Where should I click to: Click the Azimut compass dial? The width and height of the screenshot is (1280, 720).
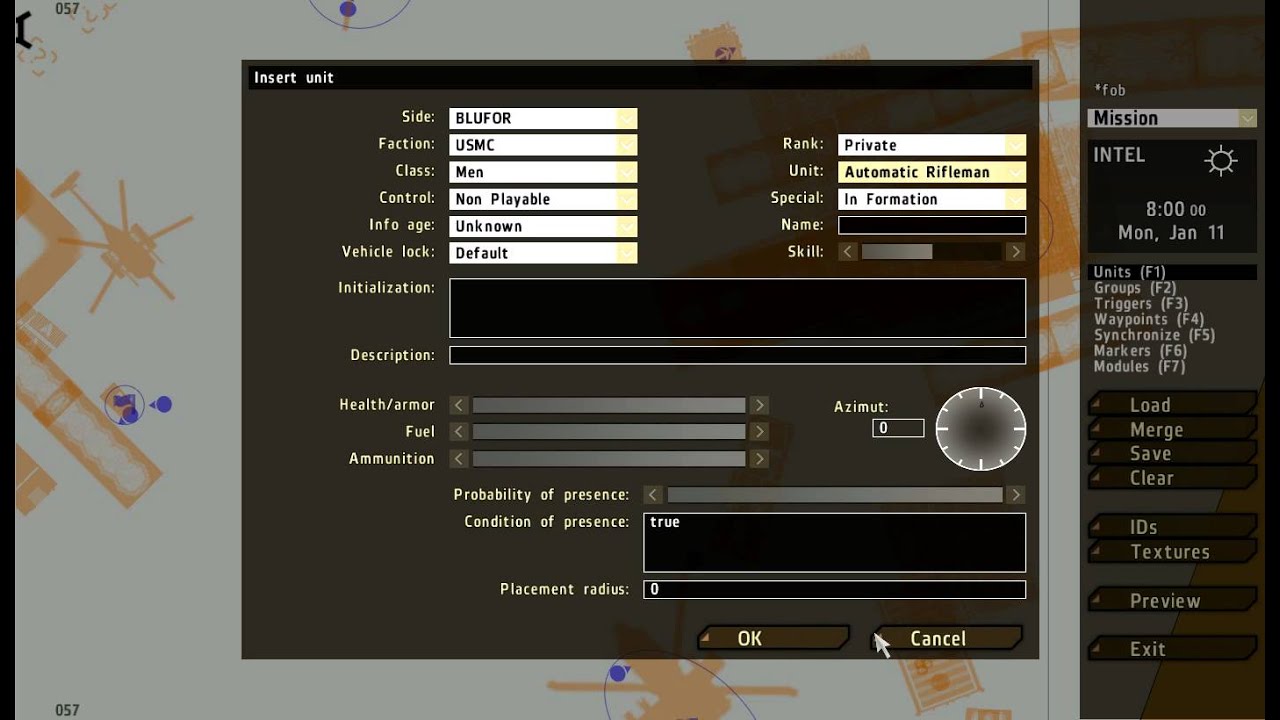click(x=981, y=429)
